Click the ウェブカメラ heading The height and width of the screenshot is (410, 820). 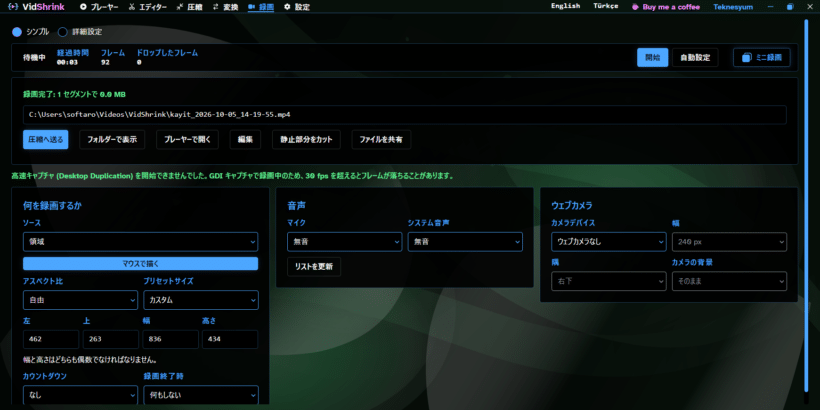point(572,206)
